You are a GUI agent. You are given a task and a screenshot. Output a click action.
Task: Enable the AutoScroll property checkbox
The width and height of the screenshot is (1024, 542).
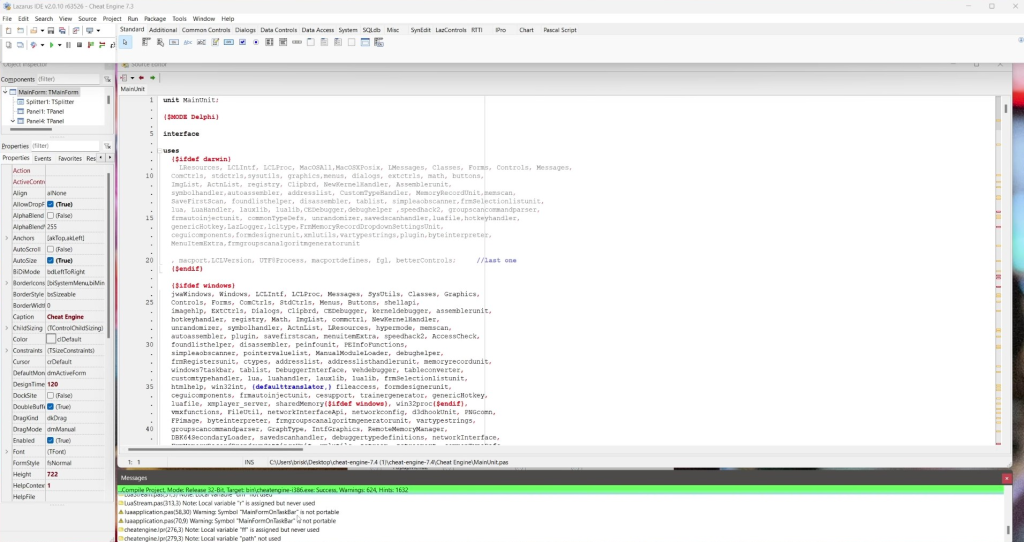[x=51, y=249]
